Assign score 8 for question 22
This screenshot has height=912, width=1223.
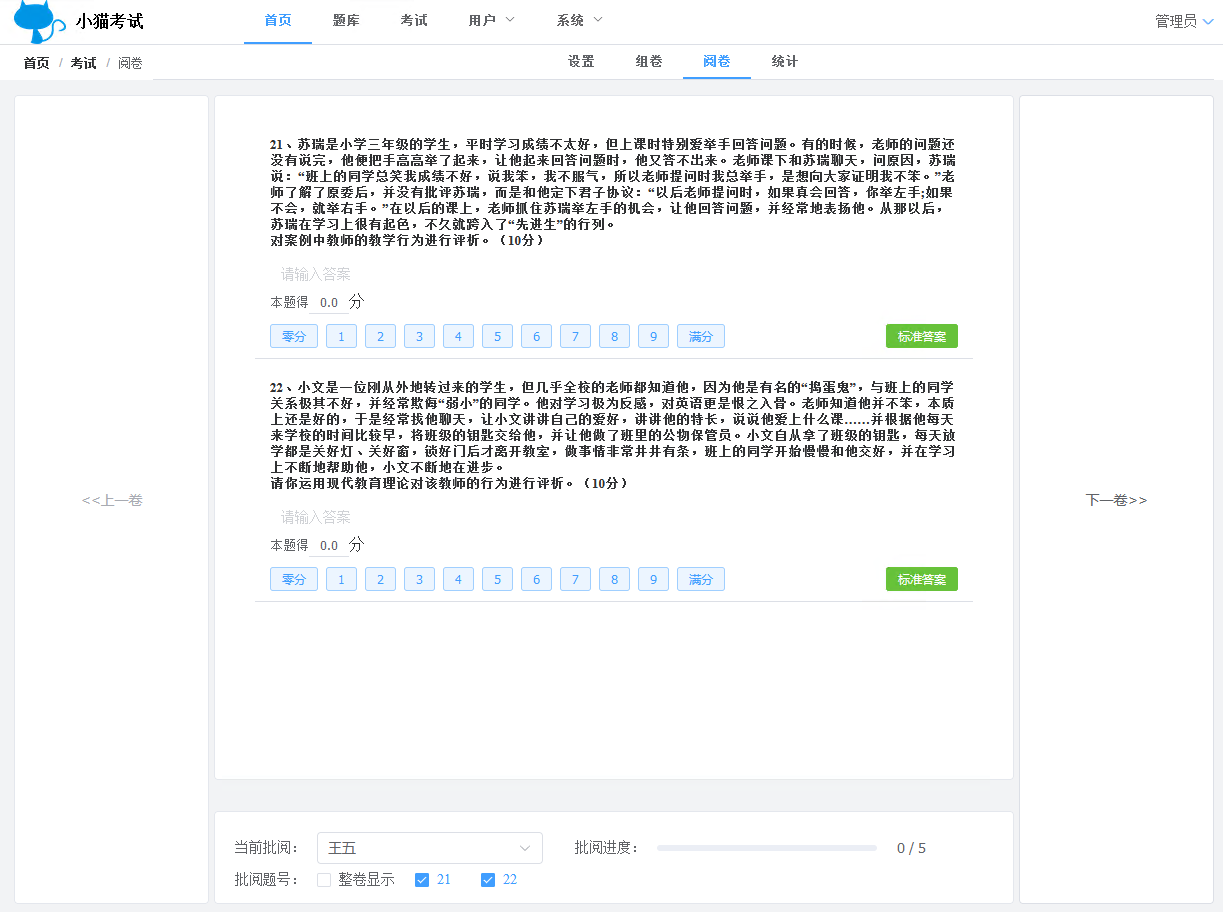point(614,579)
